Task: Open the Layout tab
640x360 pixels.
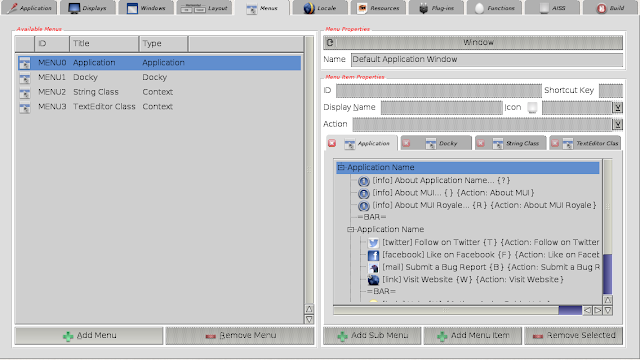Action: (x=204, y=8)
